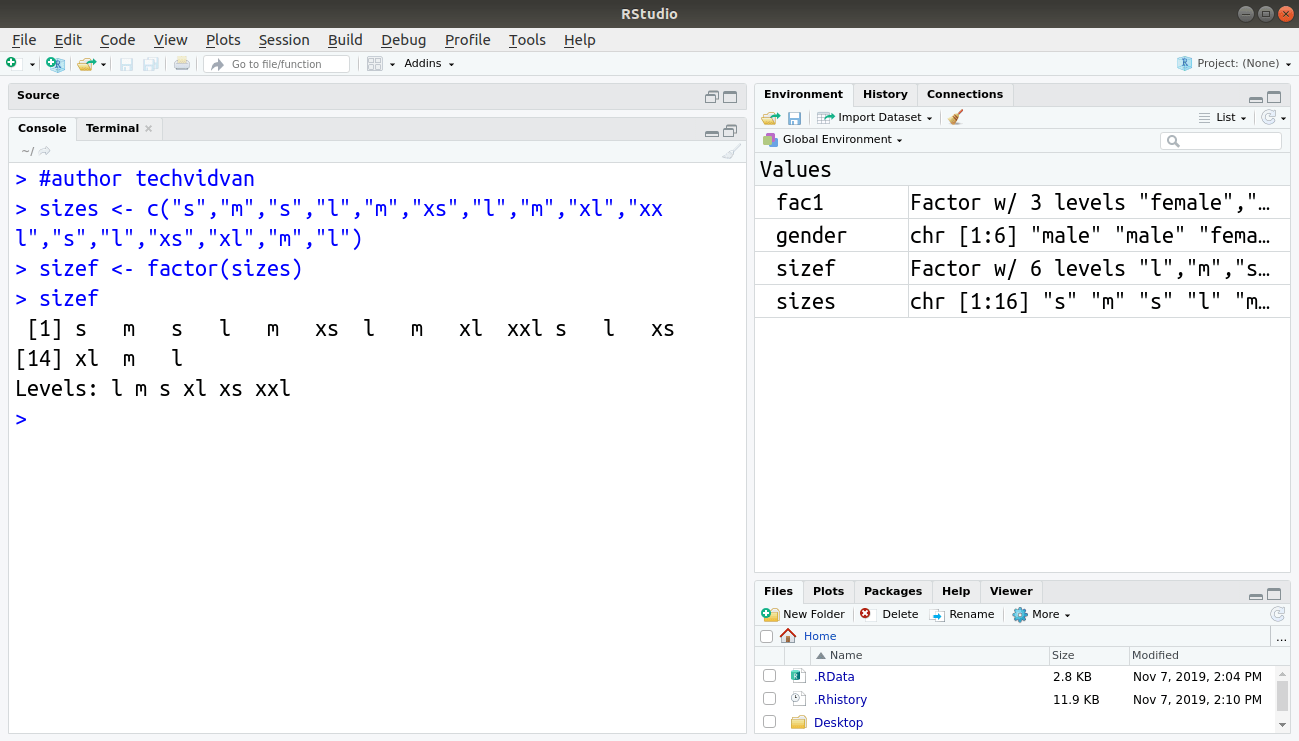The width and height of the screenshot is (1299, 741).
Task: Maximize the Source pane
Action: pos(730,97)
